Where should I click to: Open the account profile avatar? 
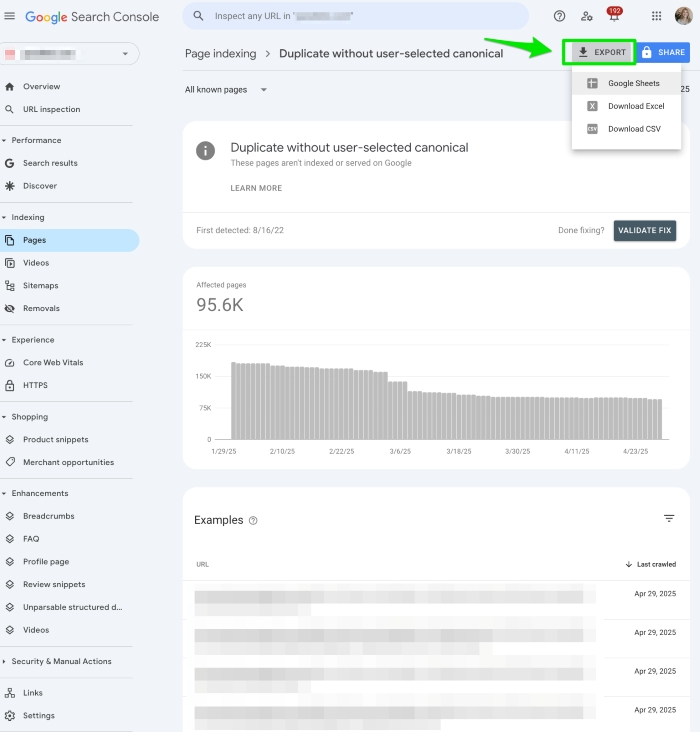(684, 16)
